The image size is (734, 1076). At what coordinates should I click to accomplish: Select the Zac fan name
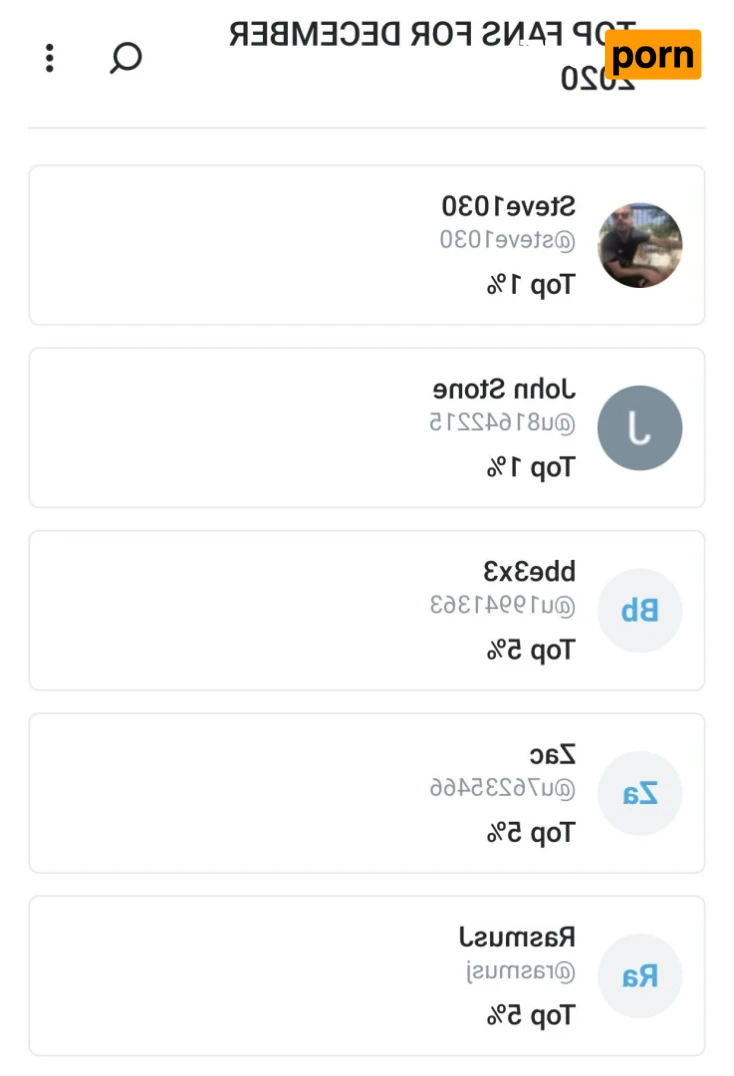(x=552, y=755)
